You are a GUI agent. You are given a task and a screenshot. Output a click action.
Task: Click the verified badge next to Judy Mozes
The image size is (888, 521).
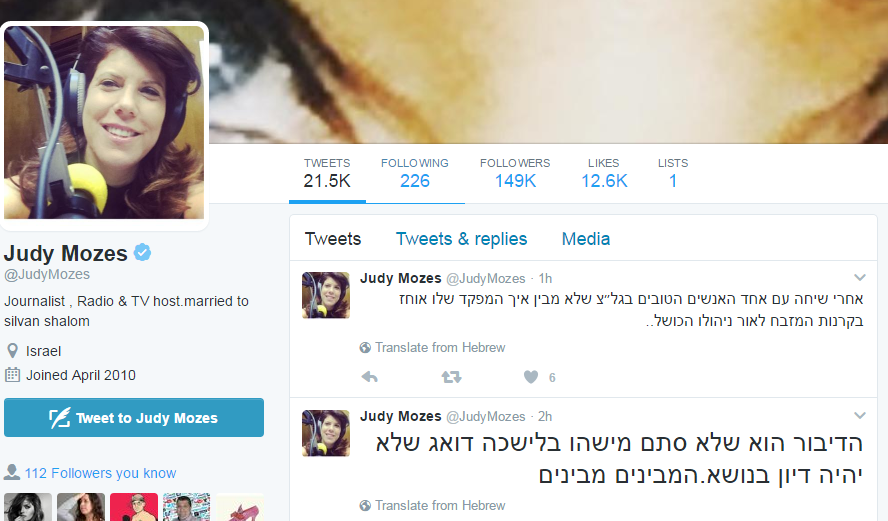tap(142, 253)
